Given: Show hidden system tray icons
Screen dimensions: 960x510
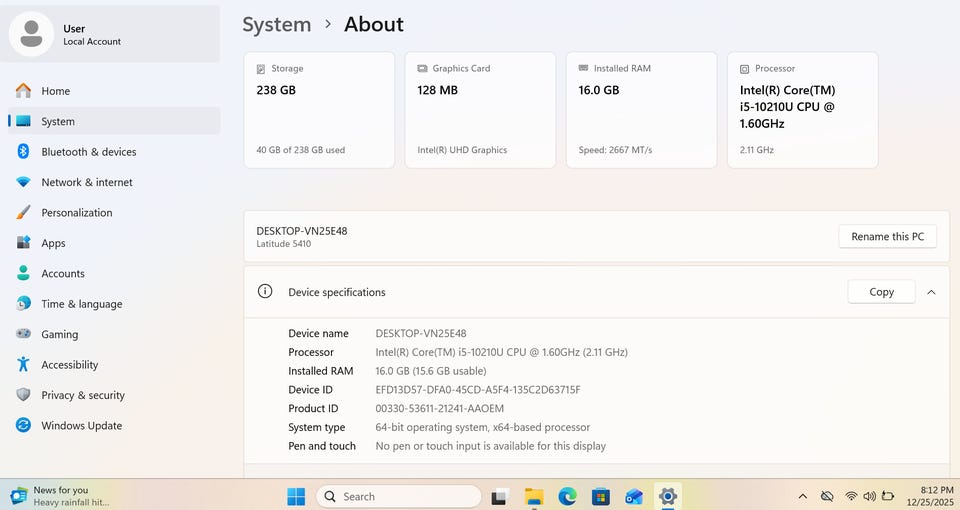Looking at the screenshot, I should point(802,496).
